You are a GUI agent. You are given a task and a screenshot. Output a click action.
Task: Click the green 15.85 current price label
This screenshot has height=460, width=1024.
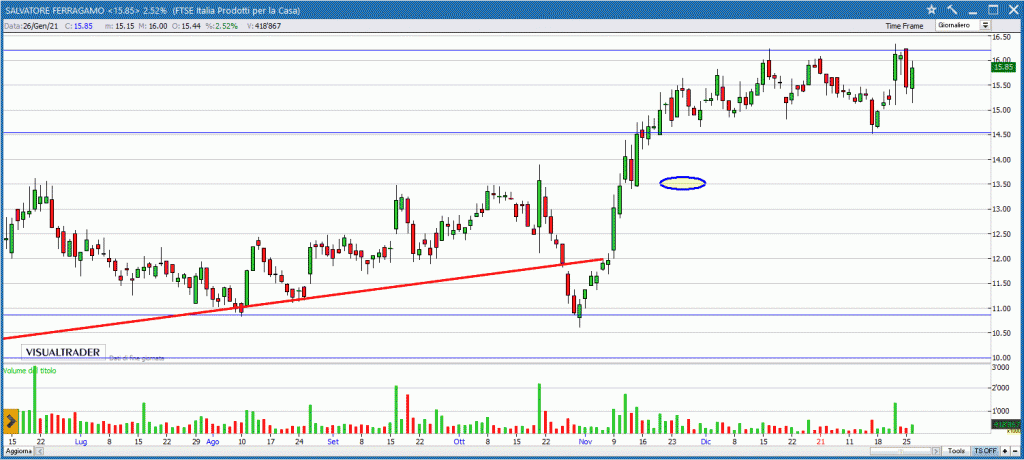1002,67
